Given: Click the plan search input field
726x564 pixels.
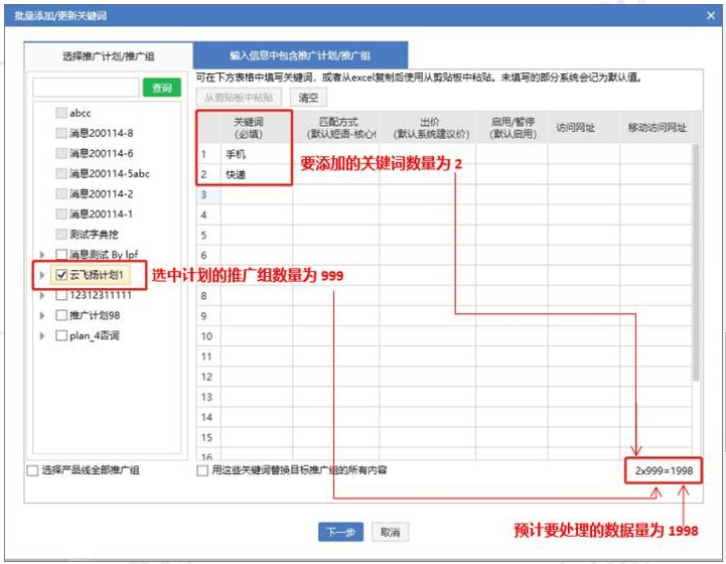Looking at the screenshot, I should (86, 88).
